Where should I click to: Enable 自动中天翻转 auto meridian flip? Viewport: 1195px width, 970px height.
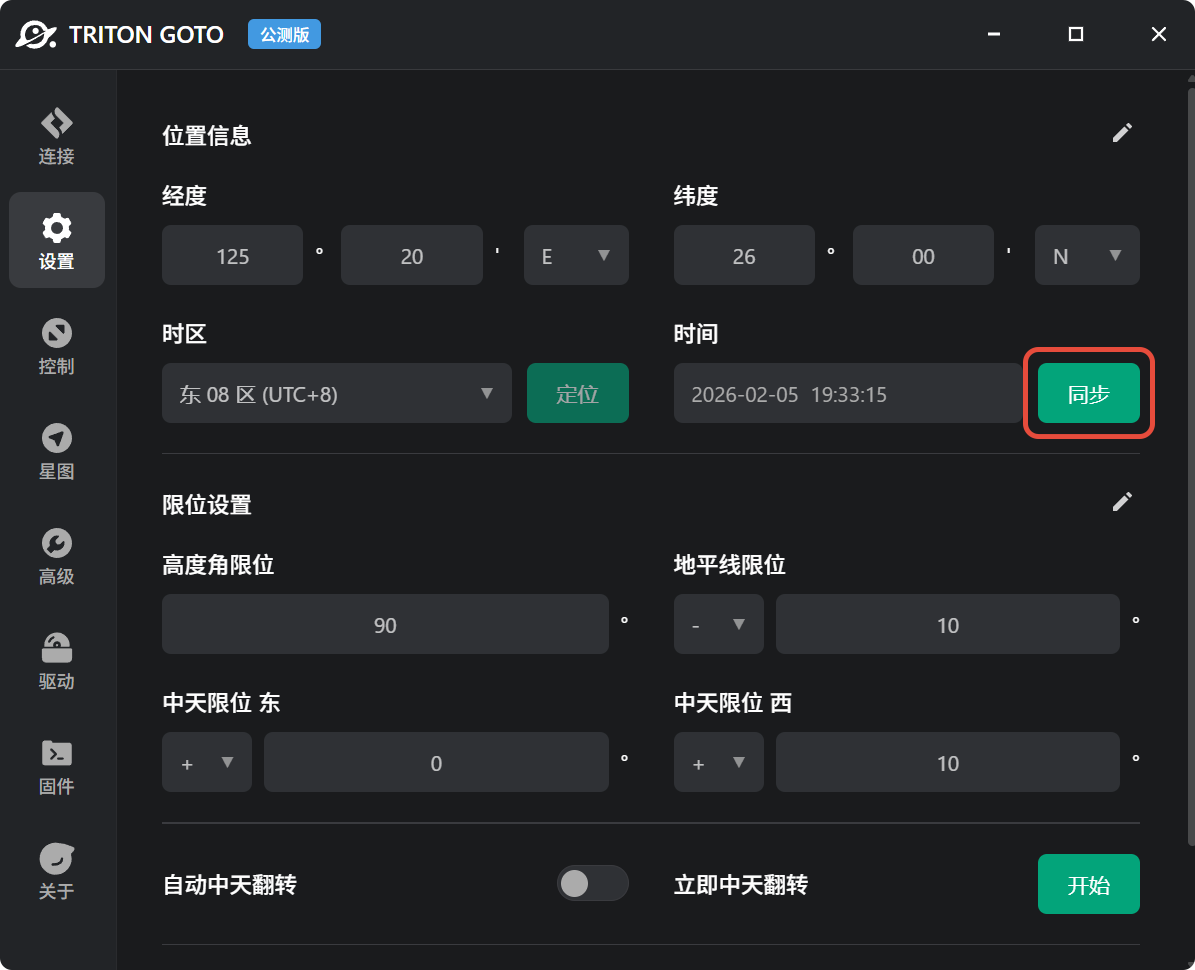pyautogui.click(x=593, y=883)
